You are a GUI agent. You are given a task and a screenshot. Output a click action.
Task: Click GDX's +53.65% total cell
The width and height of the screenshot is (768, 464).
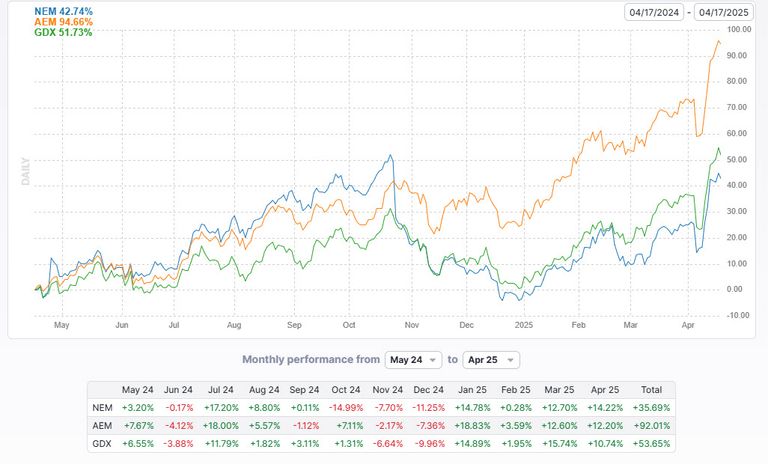coord(652,443)
